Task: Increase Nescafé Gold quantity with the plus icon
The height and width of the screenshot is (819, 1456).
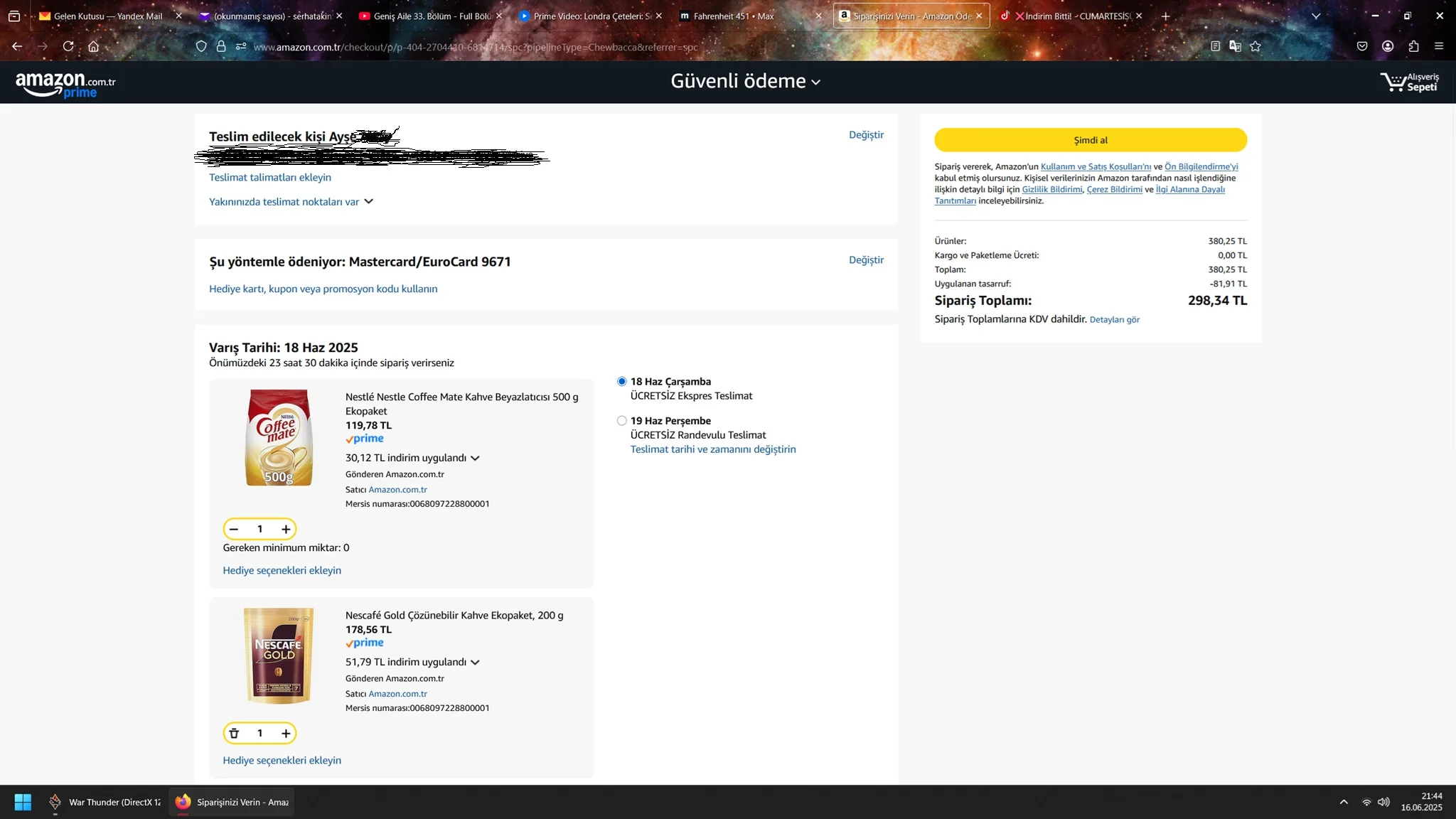Action: coord(286,733)
